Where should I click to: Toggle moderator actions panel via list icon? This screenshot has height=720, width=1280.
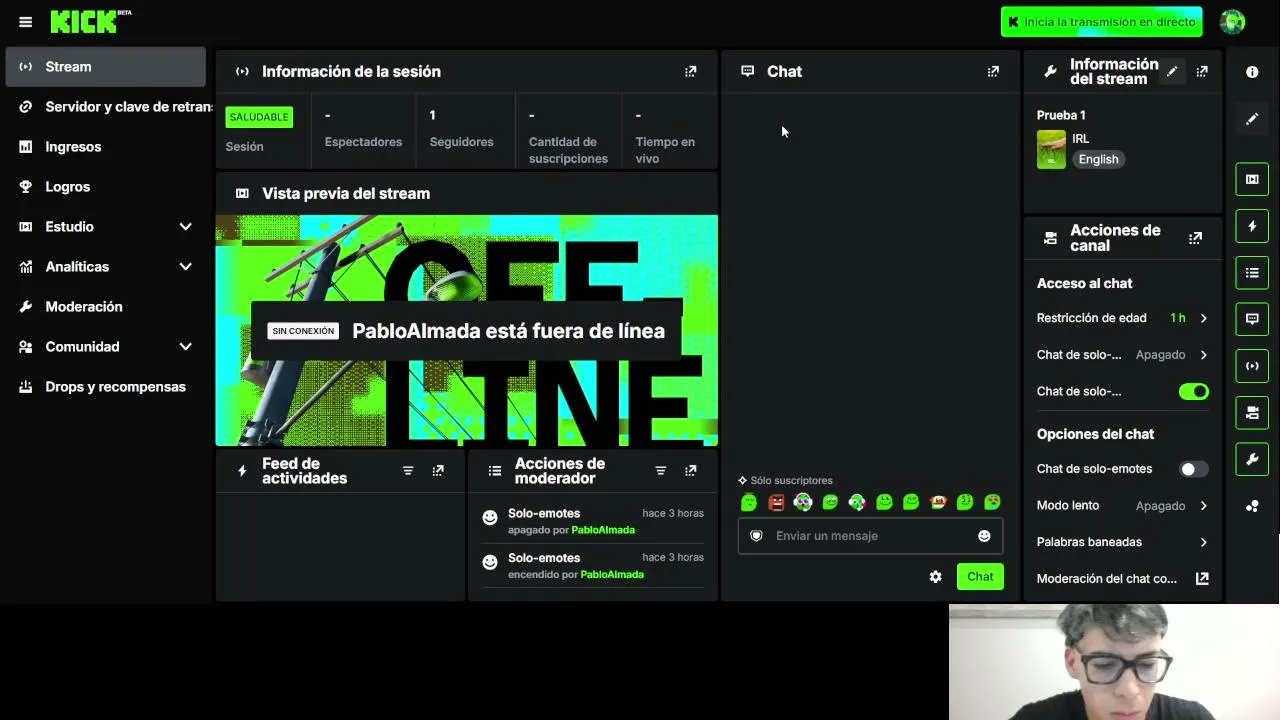[x=1252, y=272]
